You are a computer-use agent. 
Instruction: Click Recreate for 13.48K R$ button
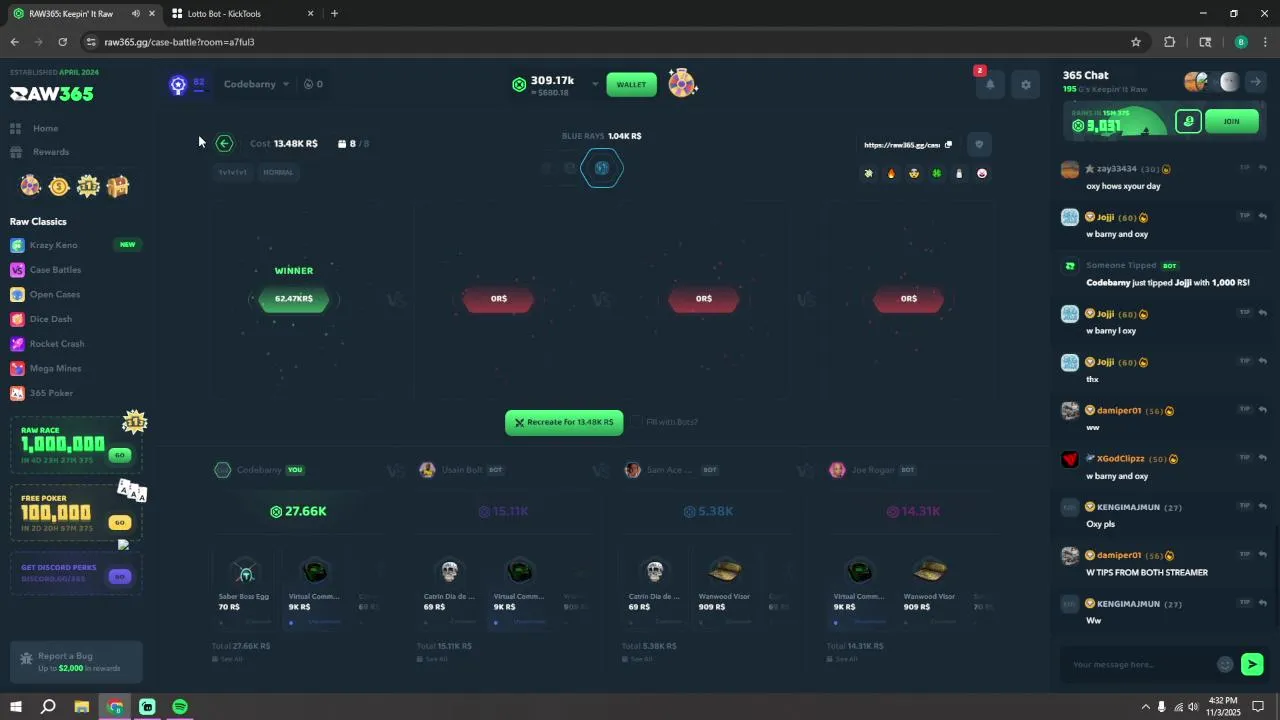[x=564, y=422]
